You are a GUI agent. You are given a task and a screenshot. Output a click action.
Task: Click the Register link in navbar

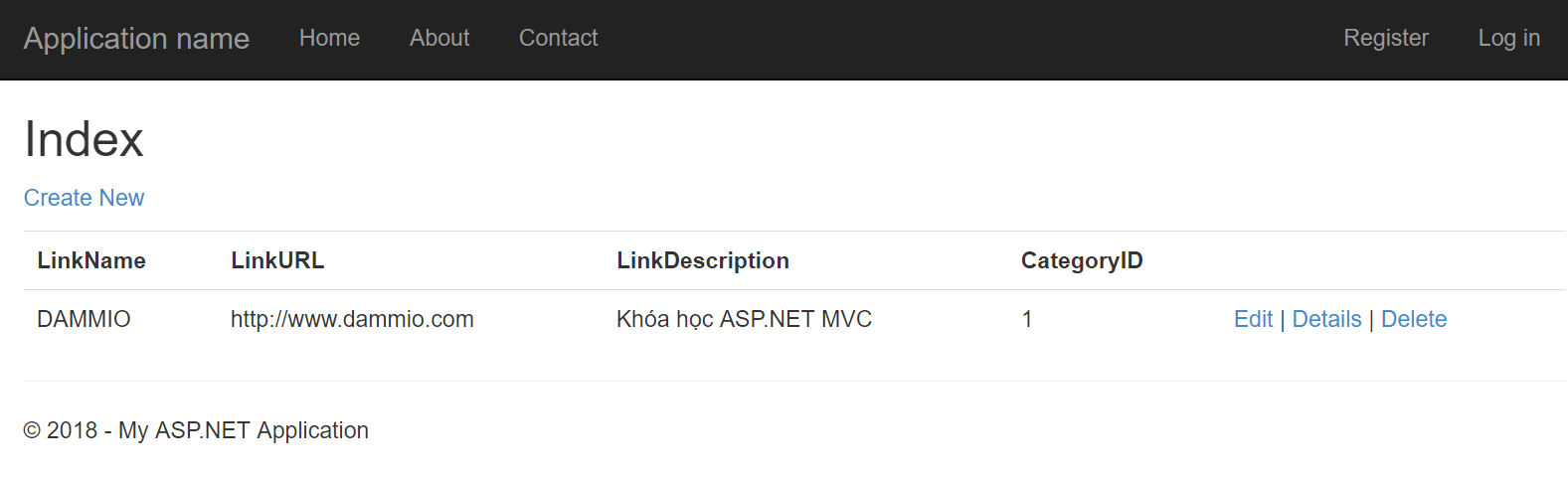point(1385,38)
